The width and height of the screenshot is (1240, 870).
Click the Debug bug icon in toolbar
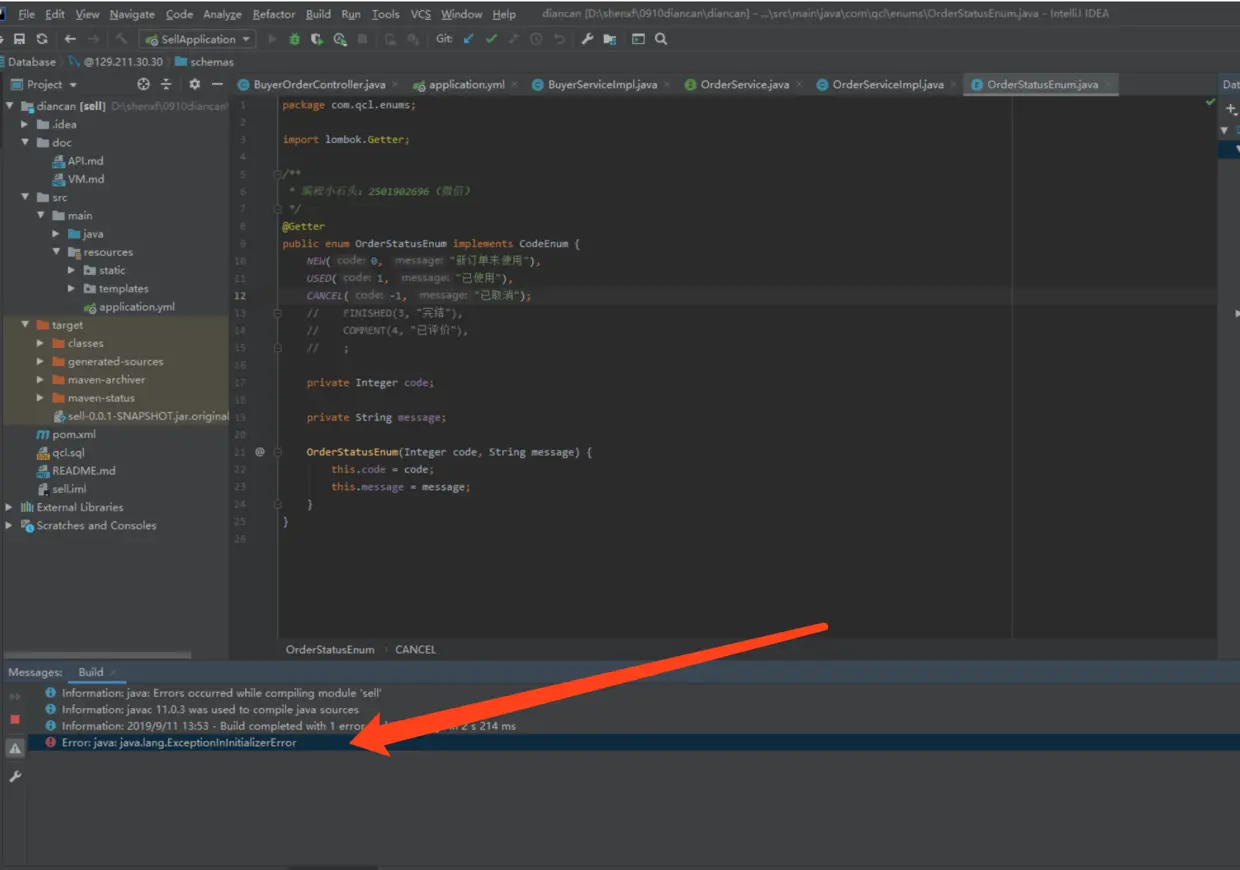(294, 39)
